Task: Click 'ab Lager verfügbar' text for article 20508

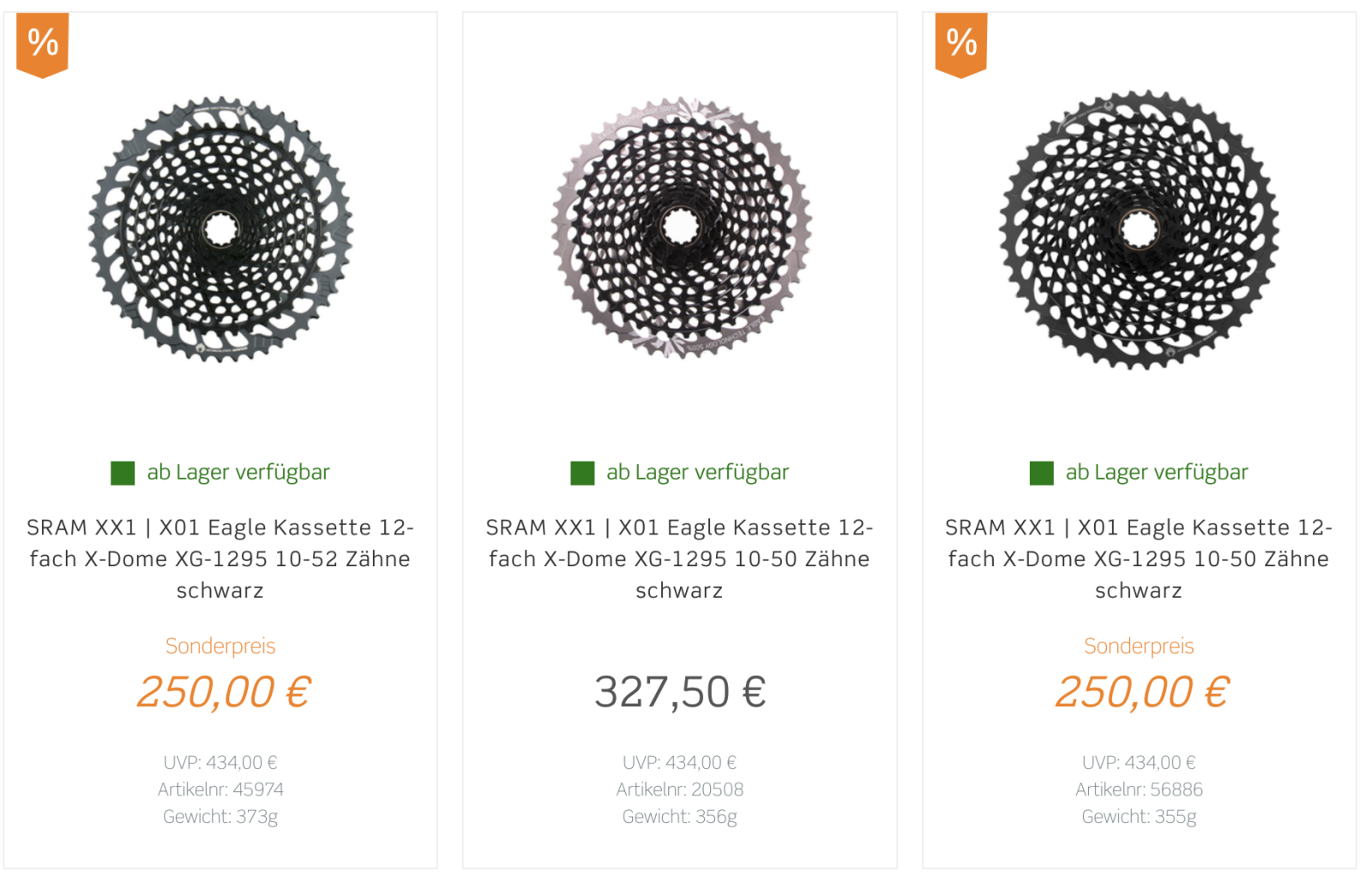Action: point(697,473)
